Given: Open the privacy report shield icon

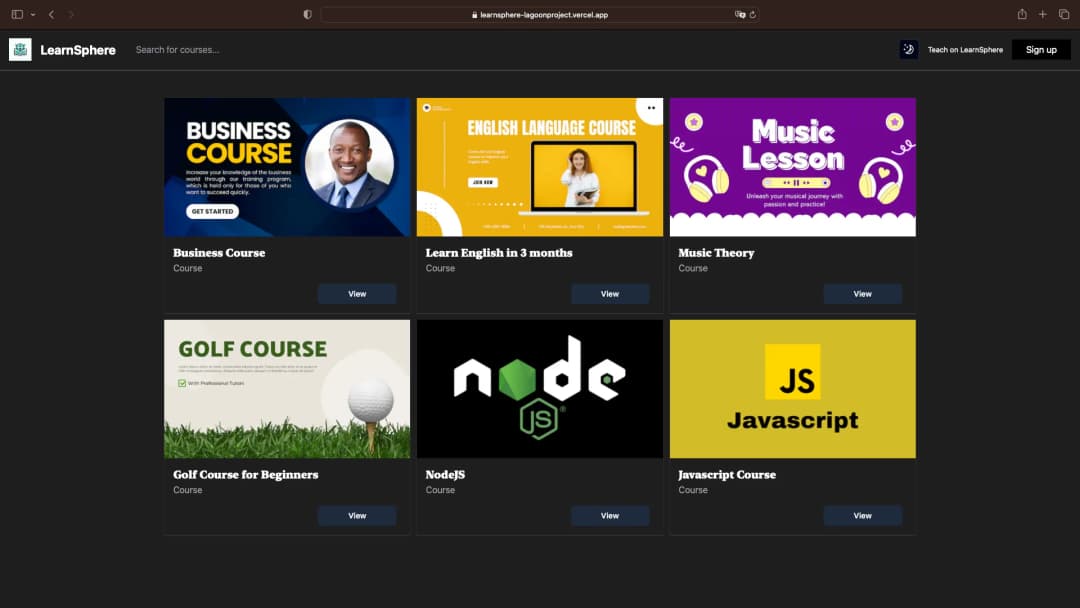Looking at the screenshot, I should pyautogui.click(x=307, y=14).
